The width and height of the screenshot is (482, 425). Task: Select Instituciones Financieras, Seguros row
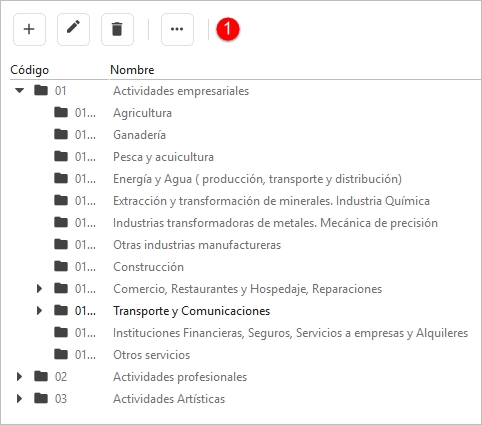tap(245, 333)
